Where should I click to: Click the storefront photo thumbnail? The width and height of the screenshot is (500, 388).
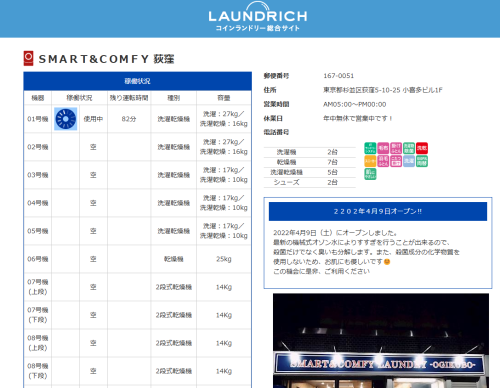tap(381, 341)
